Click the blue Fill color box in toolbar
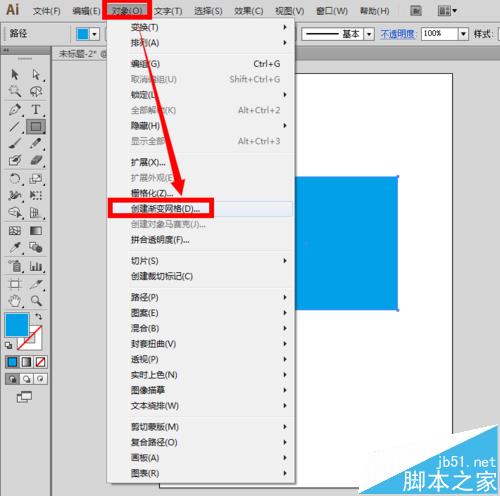500x496 pixels. click(17, 325)
